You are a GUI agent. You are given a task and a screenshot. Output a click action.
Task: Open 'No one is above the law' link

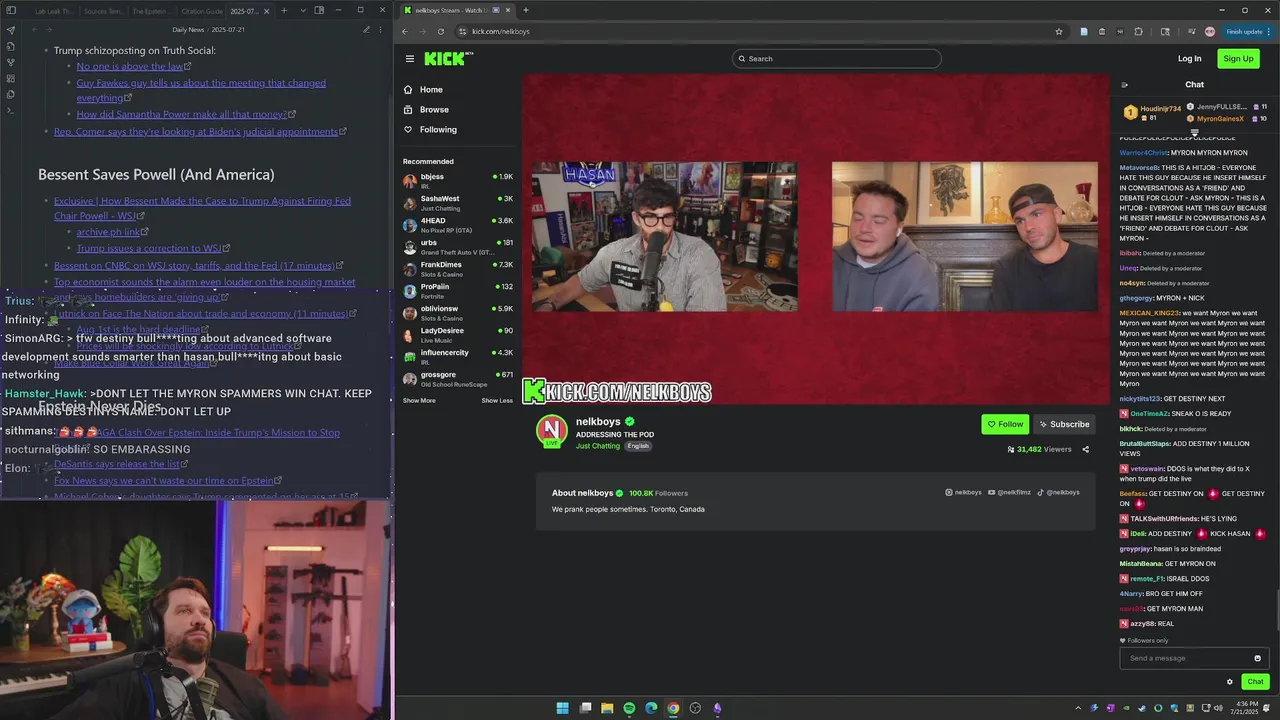(x=130, y=67)
